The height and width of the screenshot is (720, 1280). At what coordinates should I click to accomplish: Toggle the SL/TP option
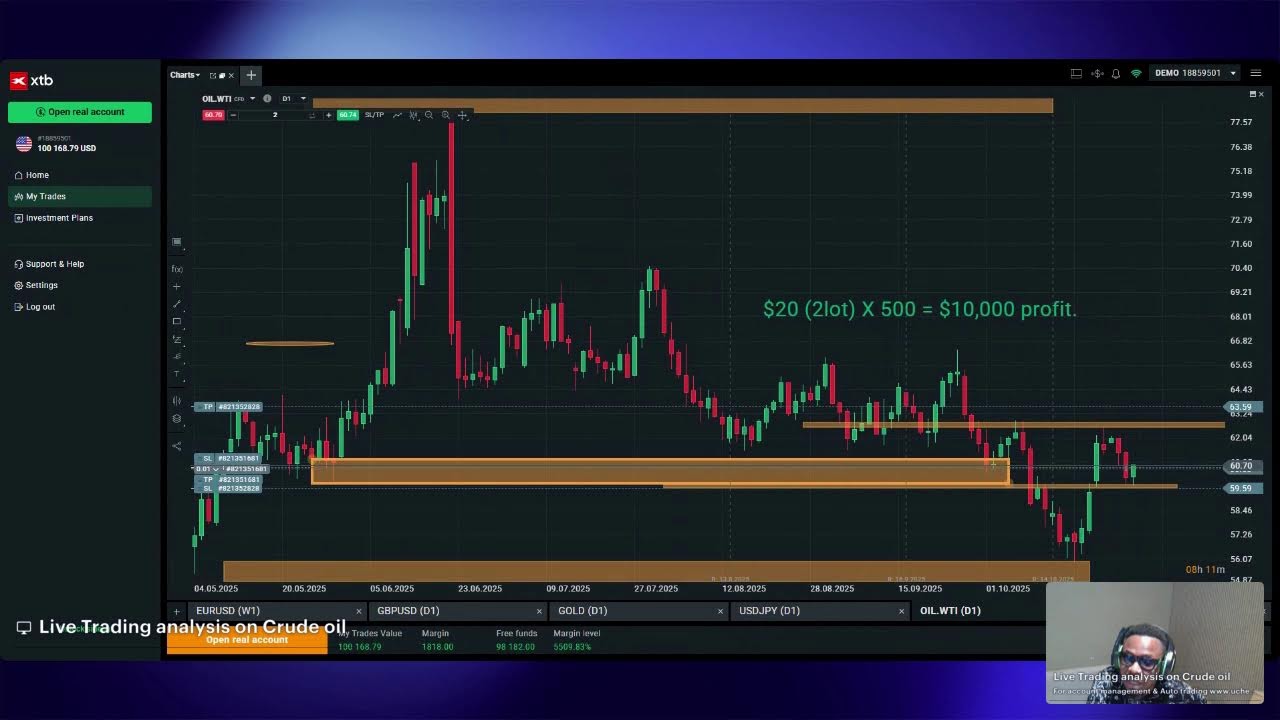(x=374, y=115)
